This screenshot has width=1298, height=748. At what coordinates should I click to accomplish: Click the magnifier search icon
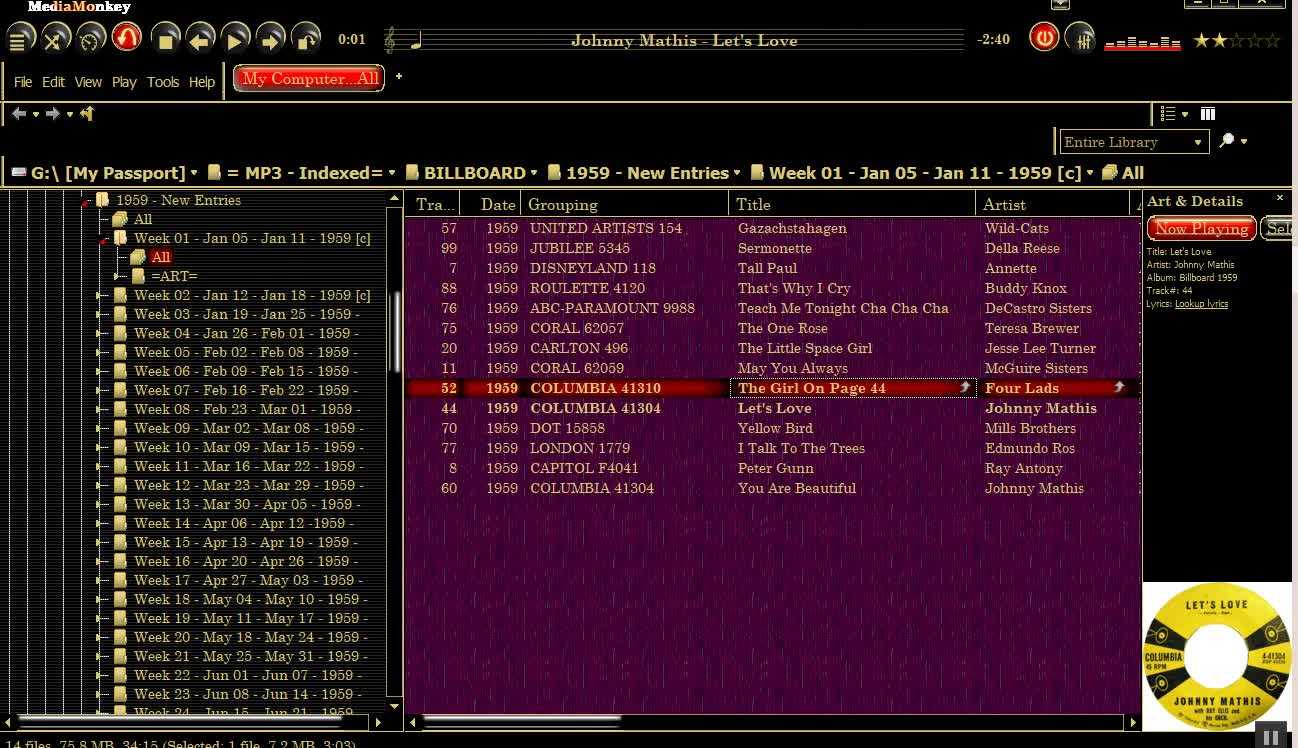1227,141
